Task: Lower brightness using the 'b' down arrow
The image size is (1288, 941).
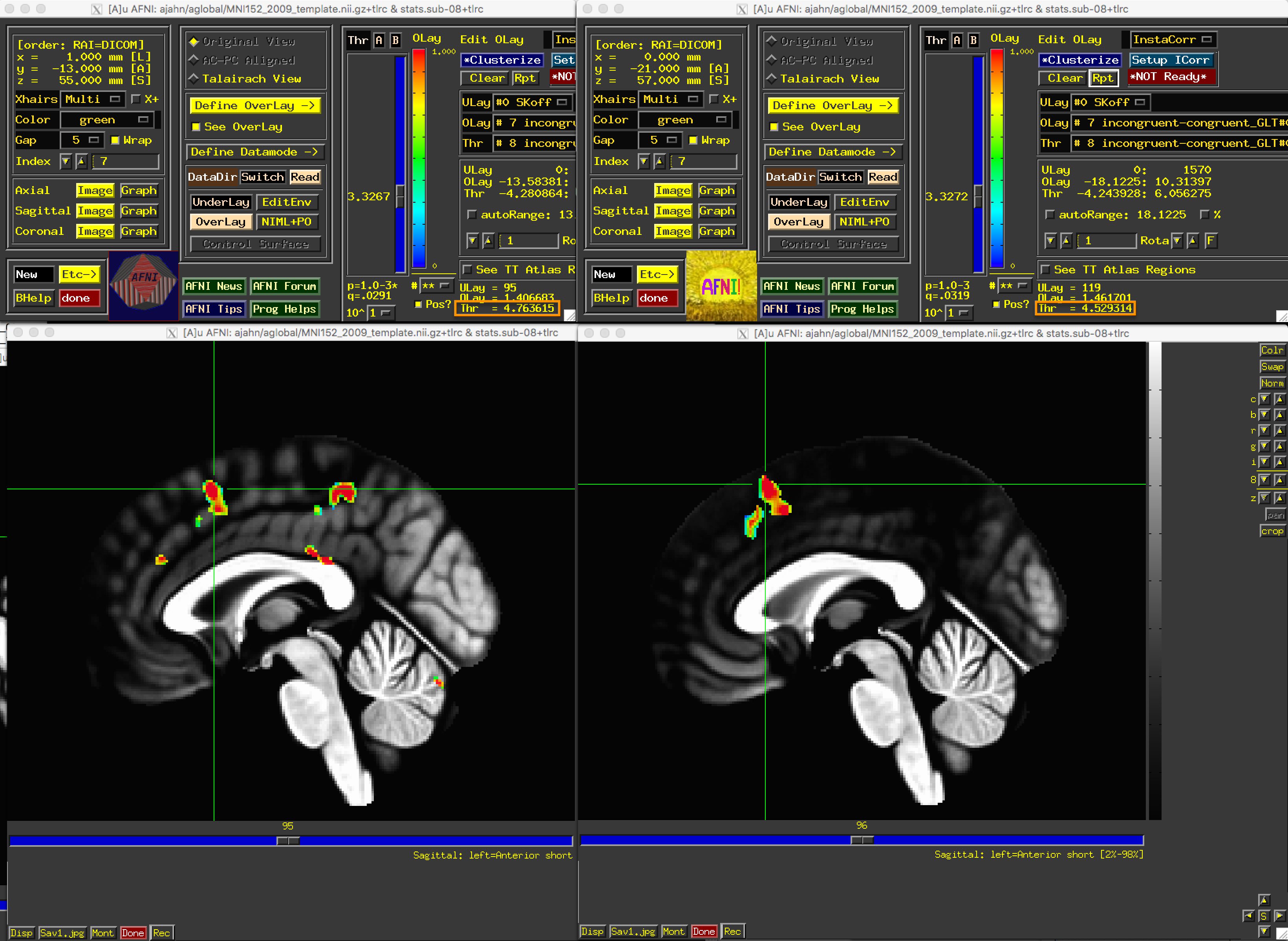Action: coord(1264,415)
